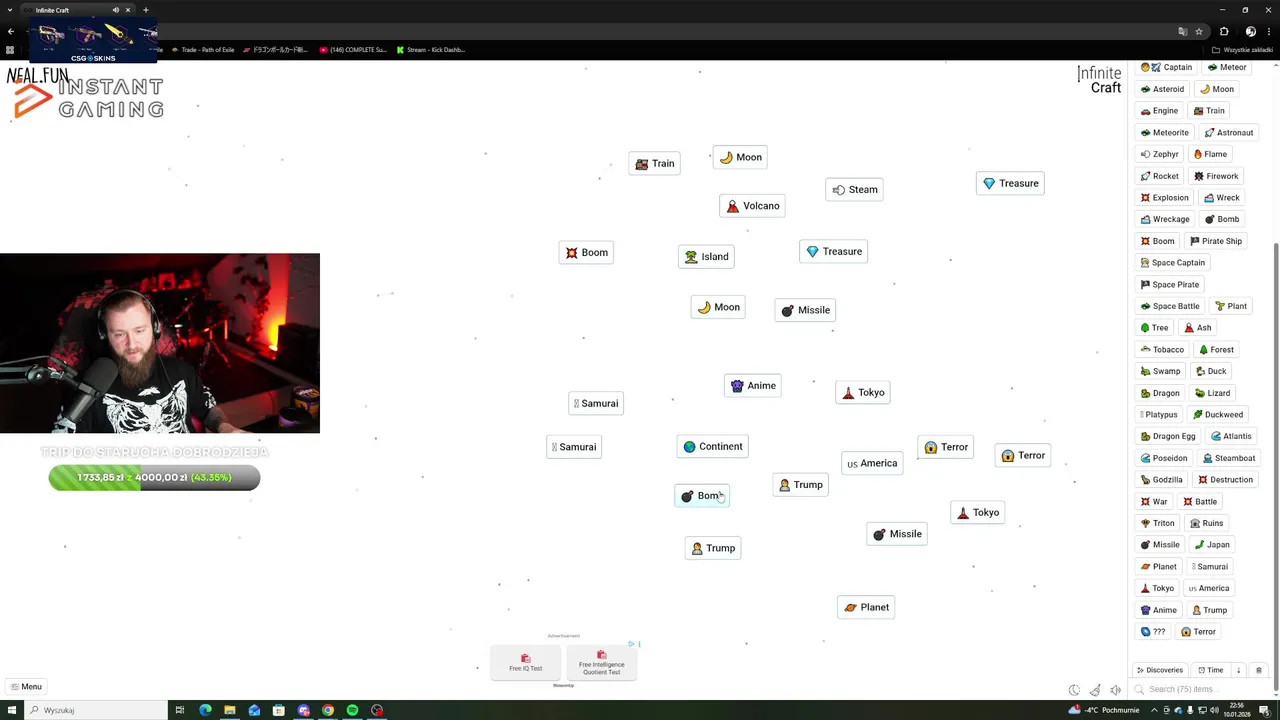Image resolution: width=1280 pixels, height=720 pixels.
Task: Choose Meteor in the sidebar list
Action: click(x=1227, y=67)
